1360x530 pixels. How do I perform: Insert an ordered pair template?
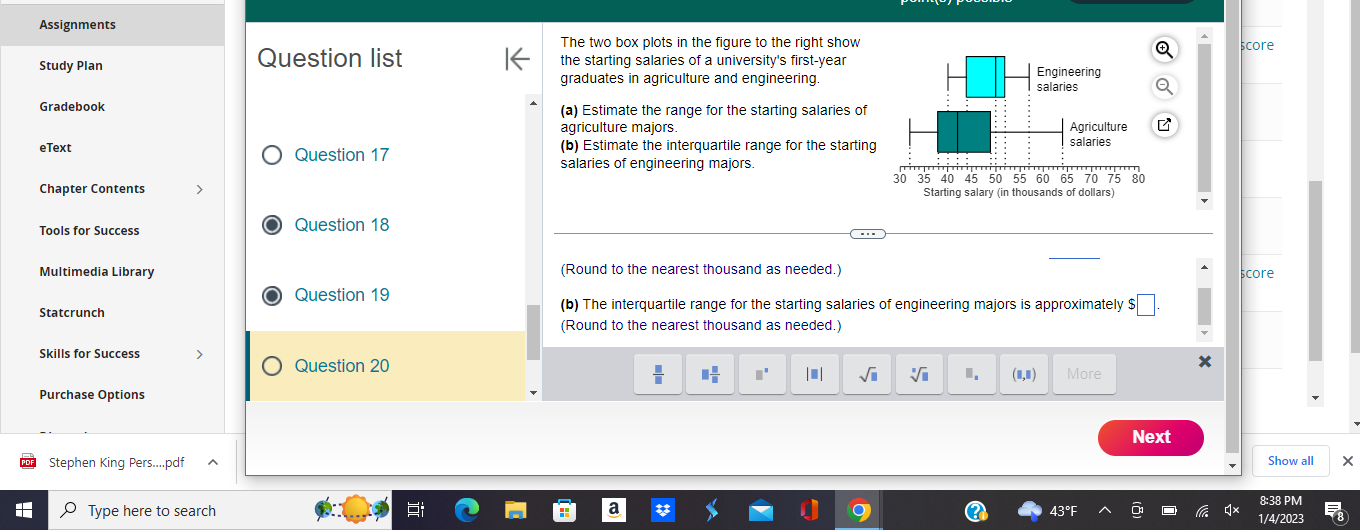1024,374
